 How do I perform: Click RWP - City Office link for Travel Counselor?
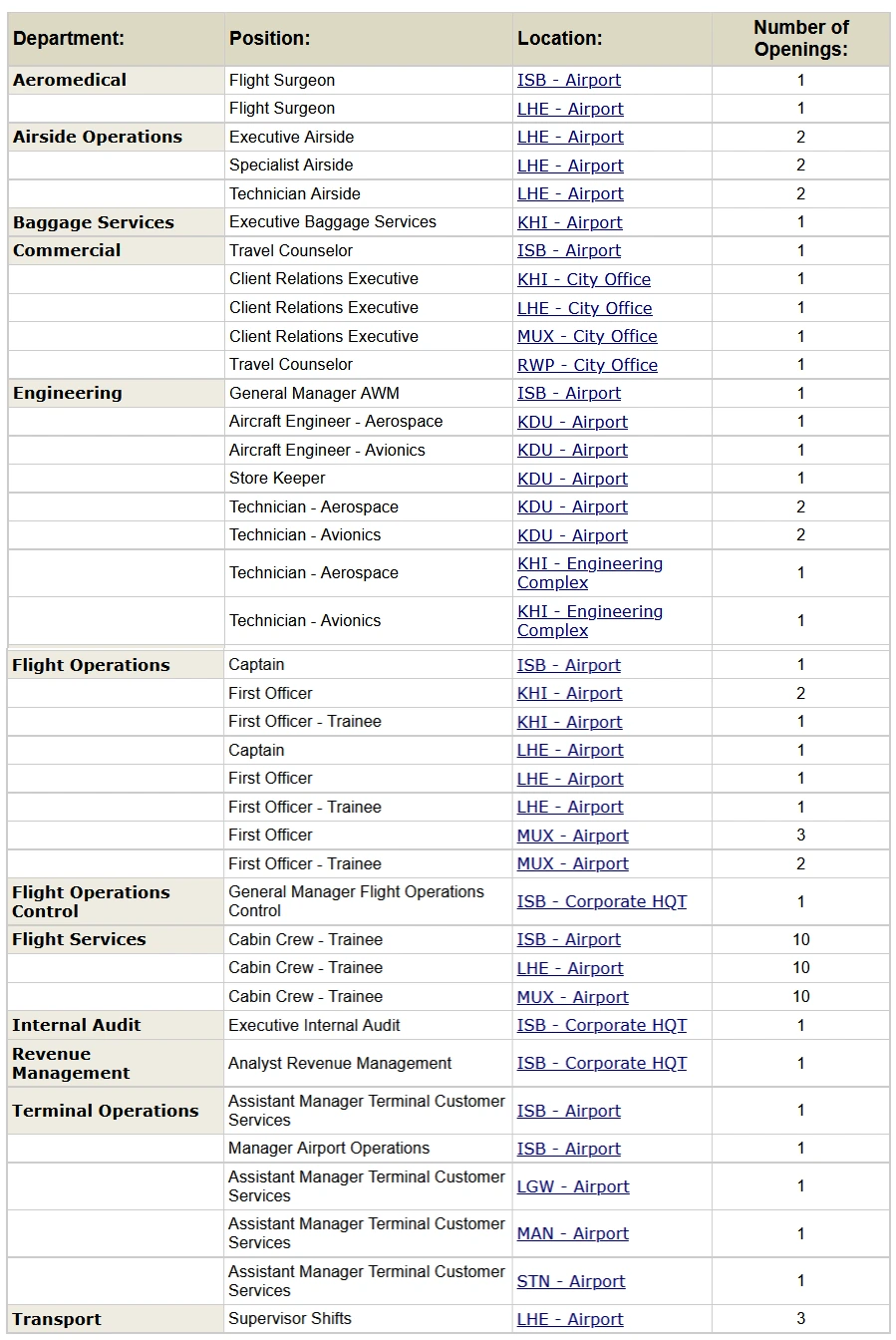(587, 366)
